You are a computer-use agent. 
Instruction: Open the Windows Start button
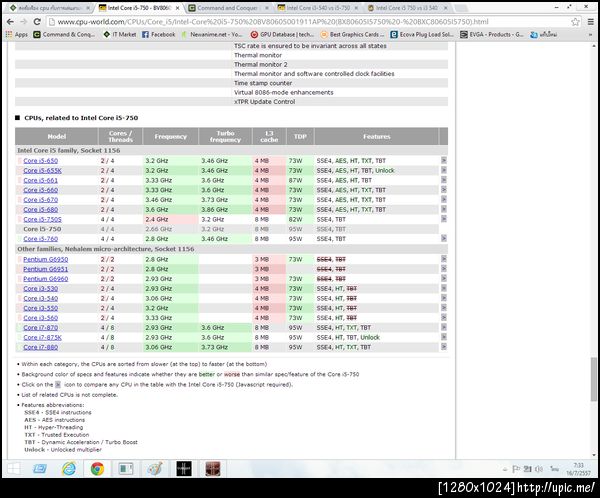[x=13, y=469]
